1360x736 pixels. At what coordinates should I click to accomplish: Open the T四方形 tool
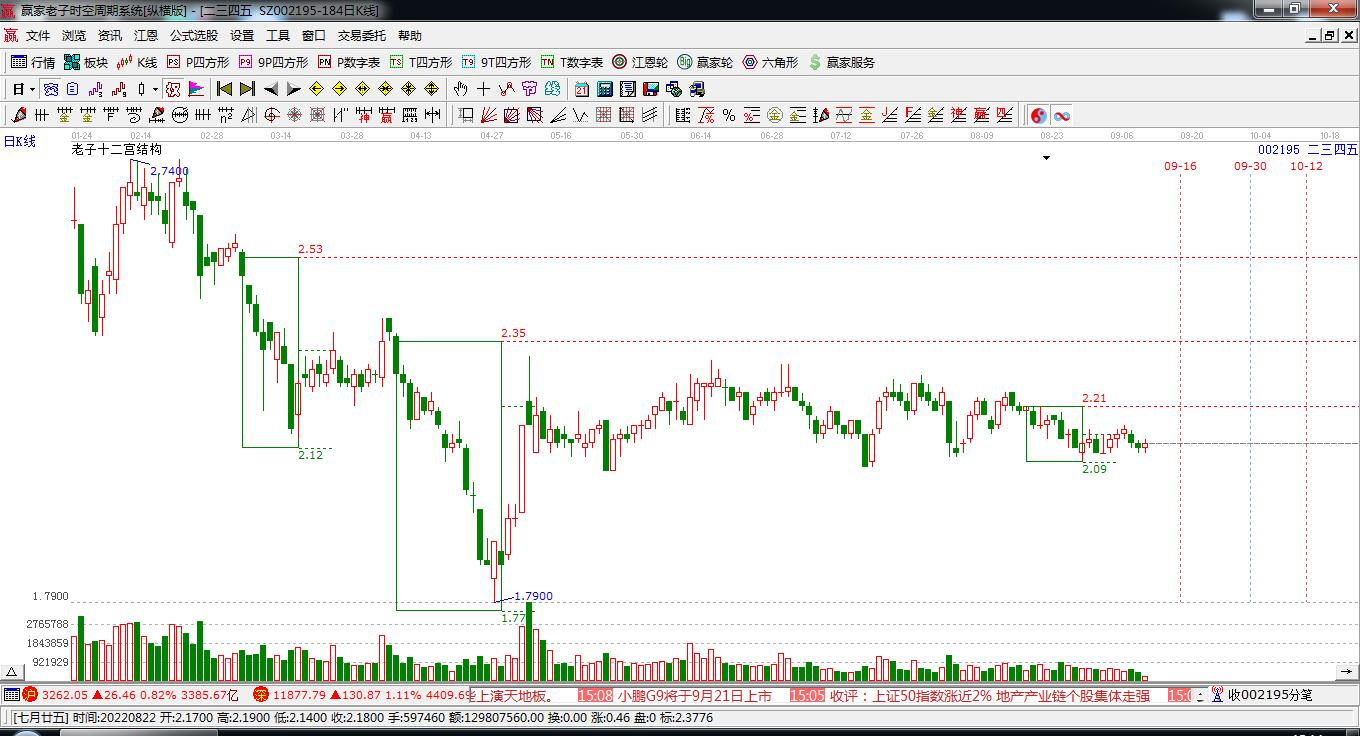coord(421,62)
